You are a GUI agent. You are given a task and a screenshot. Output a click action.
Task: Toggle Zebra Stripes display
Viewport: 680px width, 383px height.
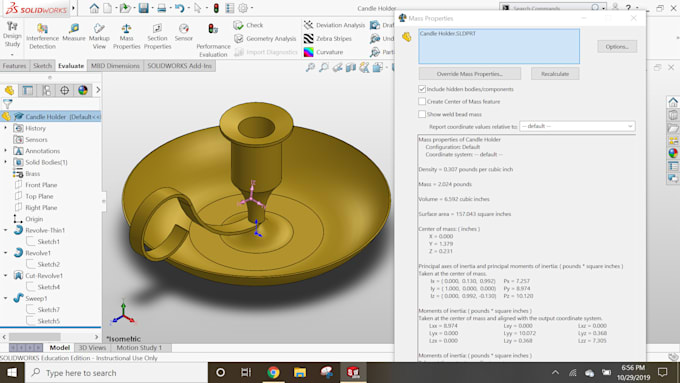(327, 39)
